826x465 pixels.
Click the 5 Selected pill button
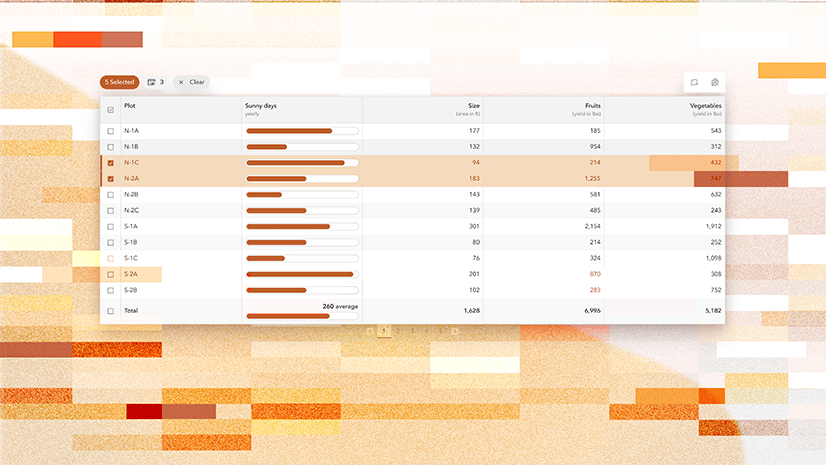point(120,82)
